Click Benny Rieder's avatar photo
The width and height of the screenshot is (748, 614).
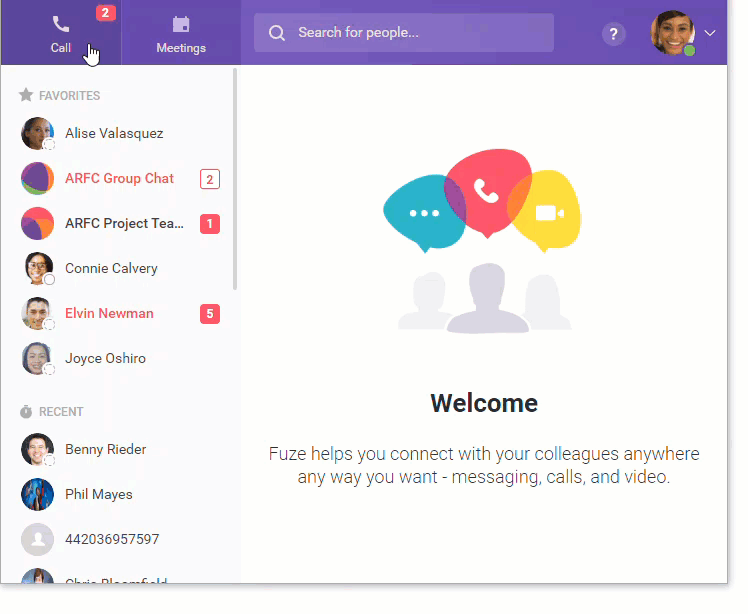tap(37, 449)
